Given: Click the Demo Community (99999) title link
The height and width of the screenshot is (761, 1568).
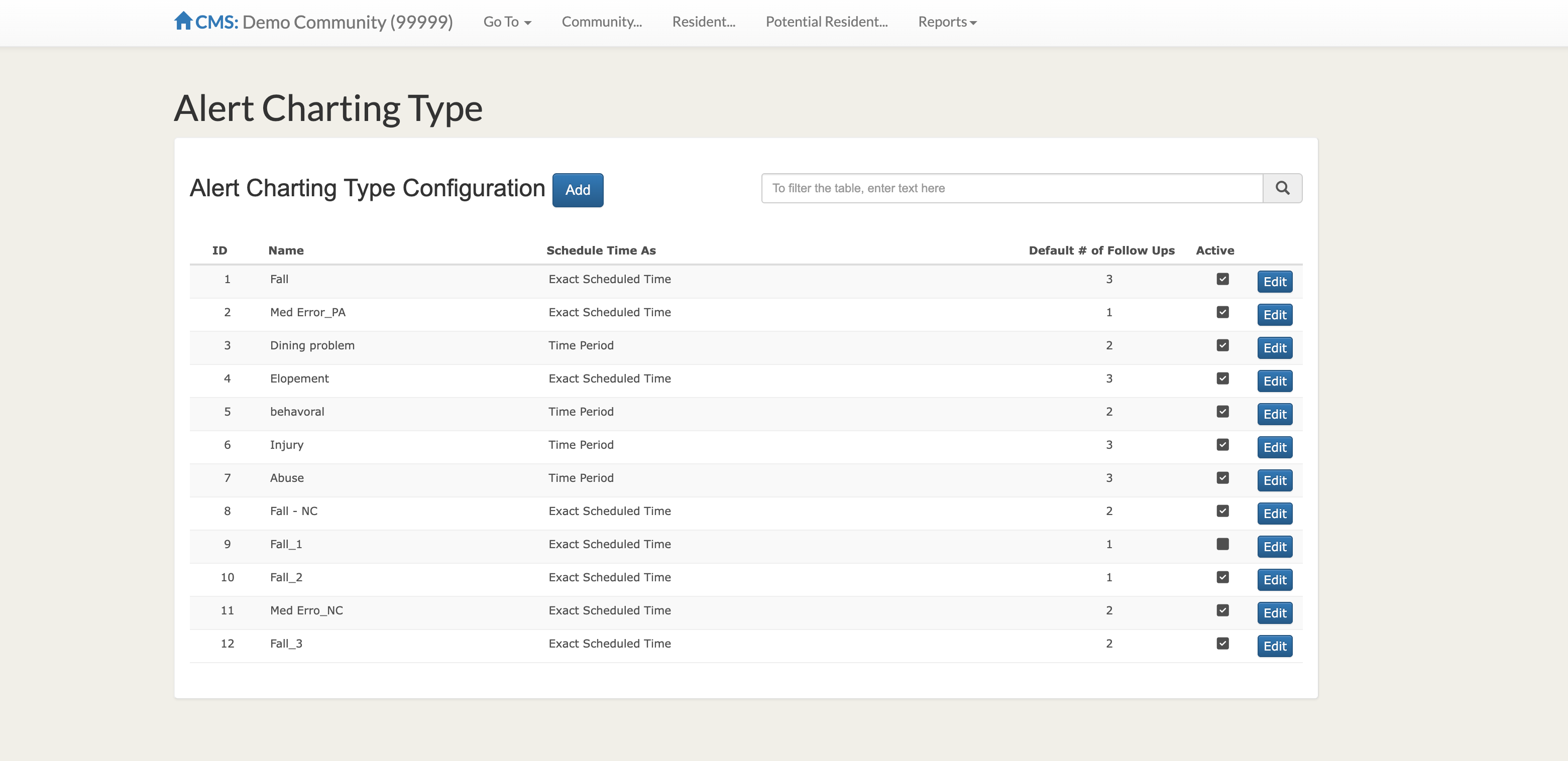Looking at the screenshot, I should point(347,22).
